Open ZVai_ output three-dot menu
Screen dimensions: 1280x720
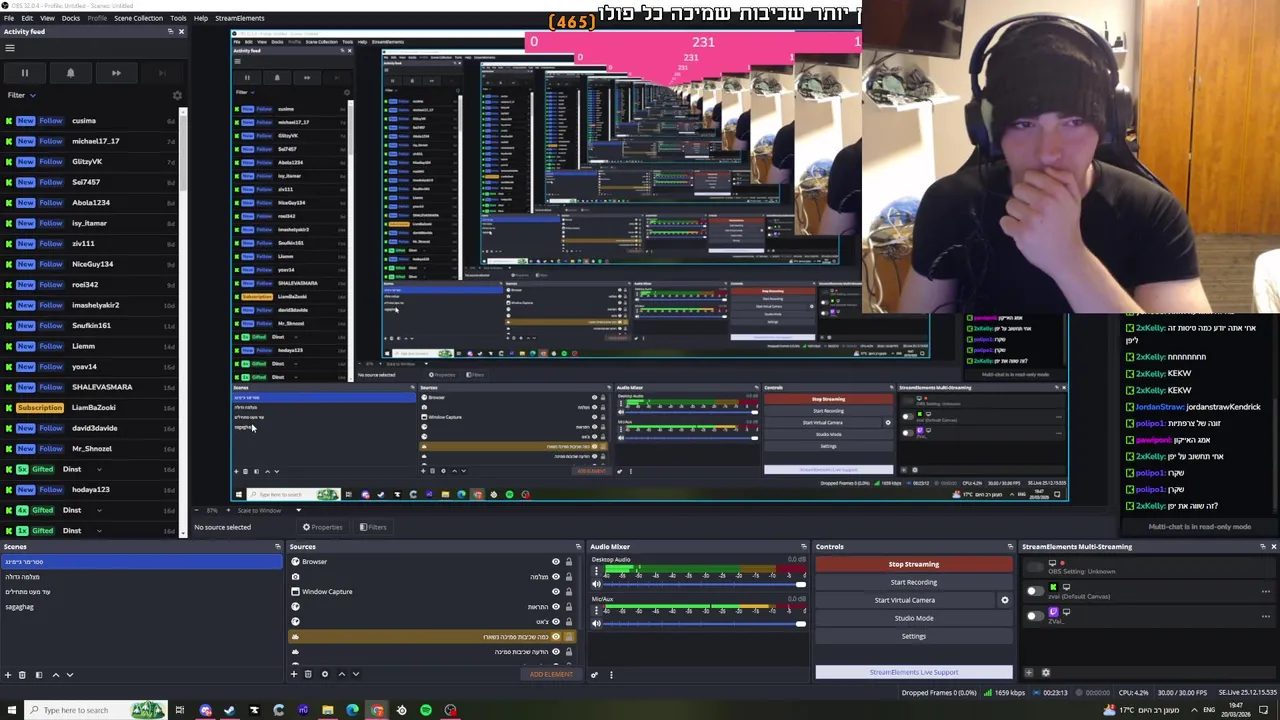[1266, 616]
